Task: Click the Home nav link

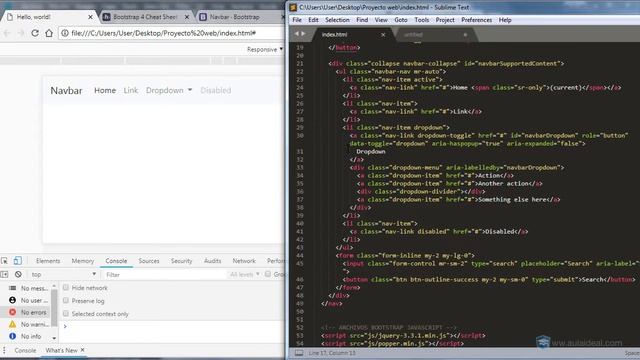Action: pyautogui.click(x=105, y=90)
